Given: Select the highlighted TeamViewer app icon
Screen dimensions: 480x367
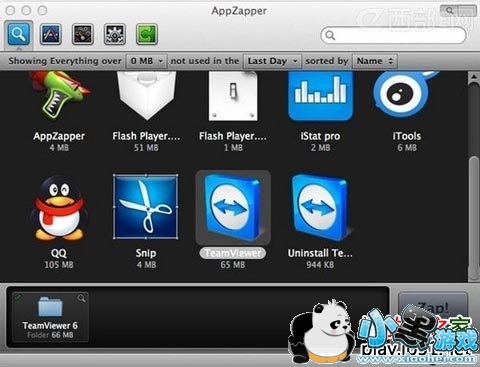Looking at the screenshot, I should tap(233, 207).
